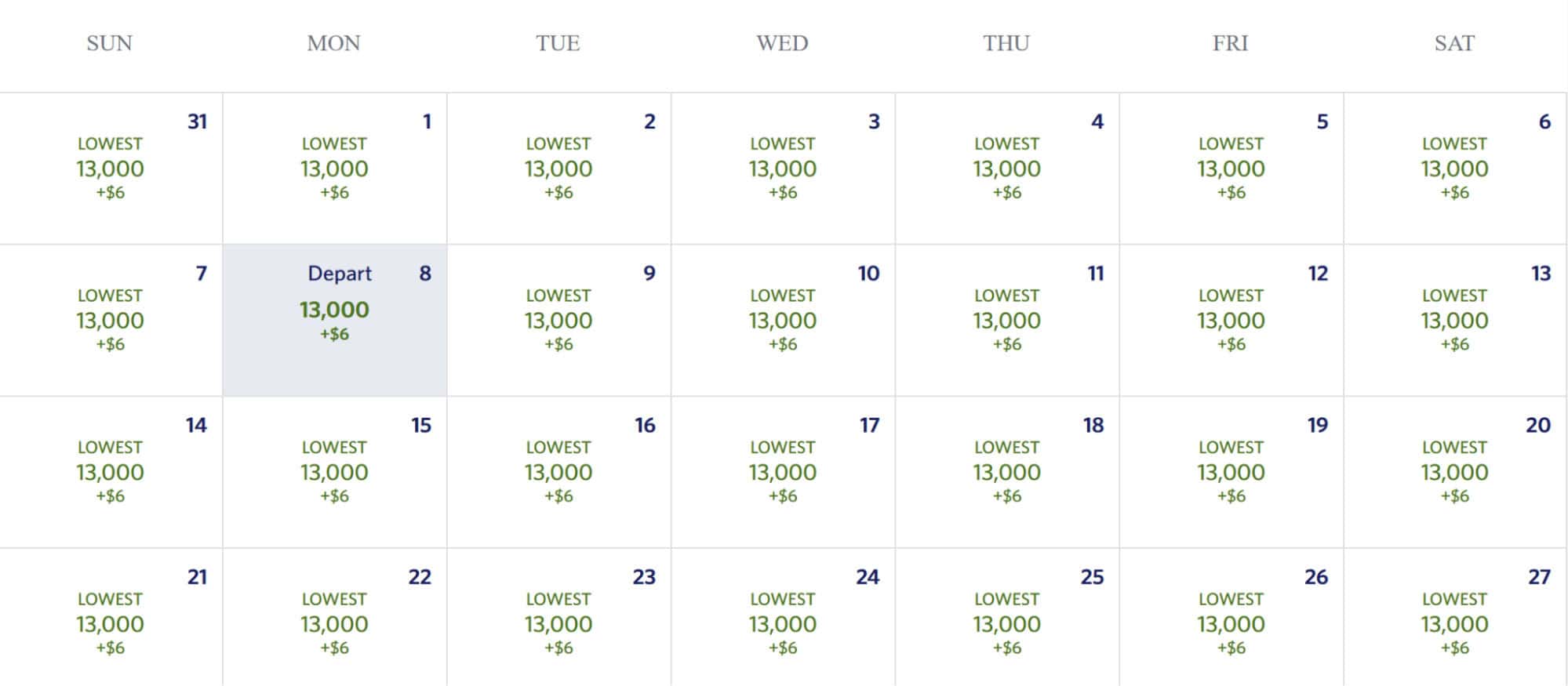Pick Saturday the 13th date
The width and height of the screenshot is (1568, 686).
(1456, 320)
